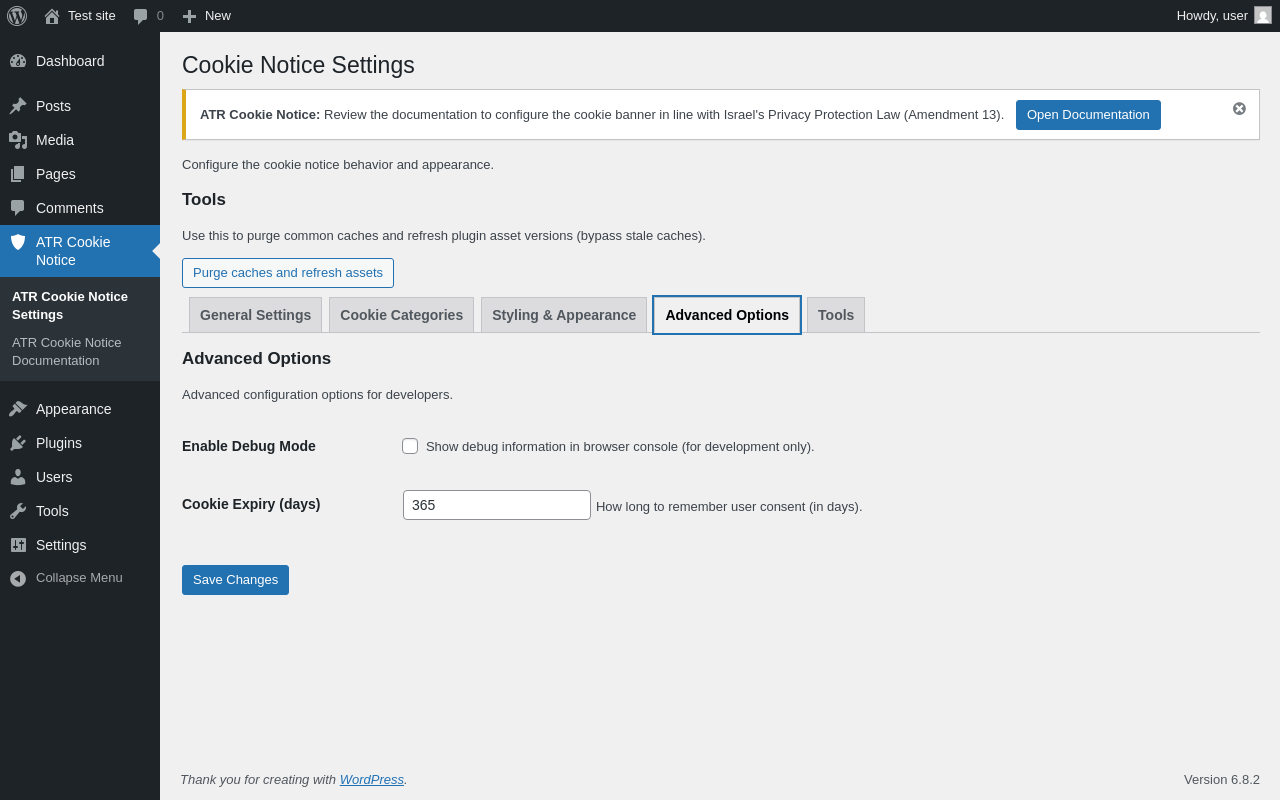Click the Show debug information checkbox label
Viewport: 1280px width, 800px height.
(x=620, y=446)
